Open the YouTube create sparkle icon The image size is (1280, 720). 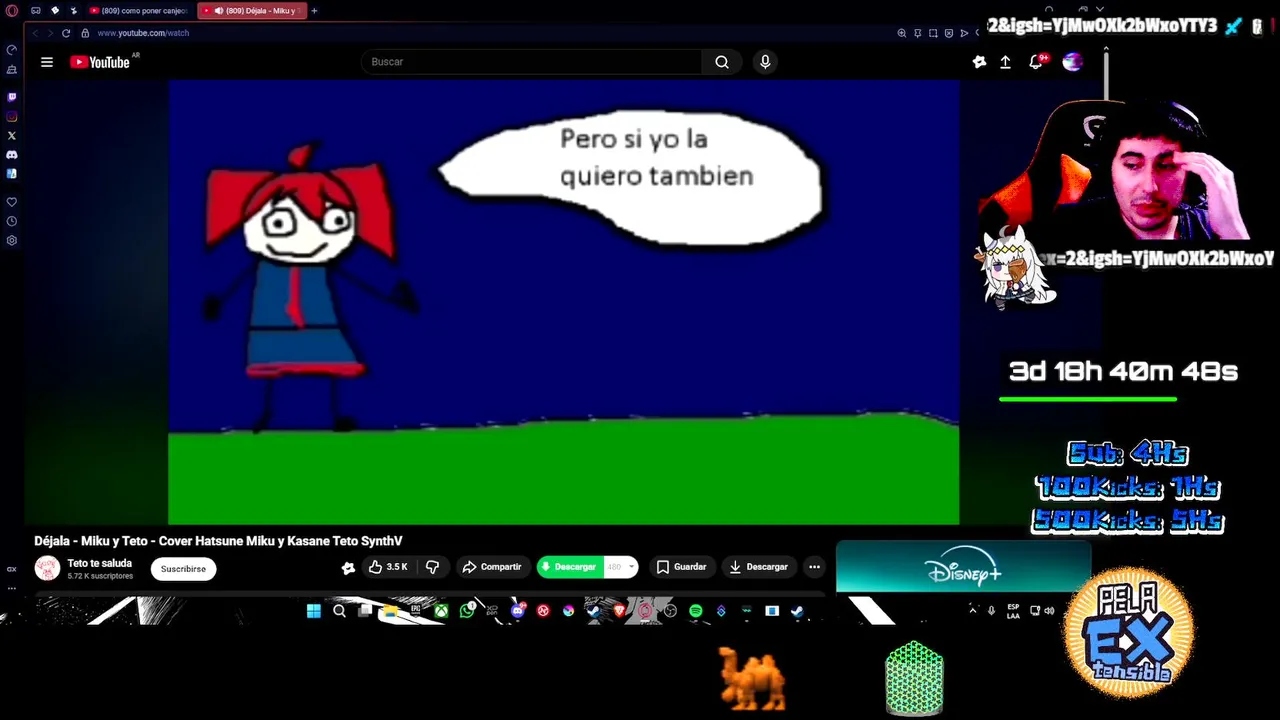click(x=979, y=62)
